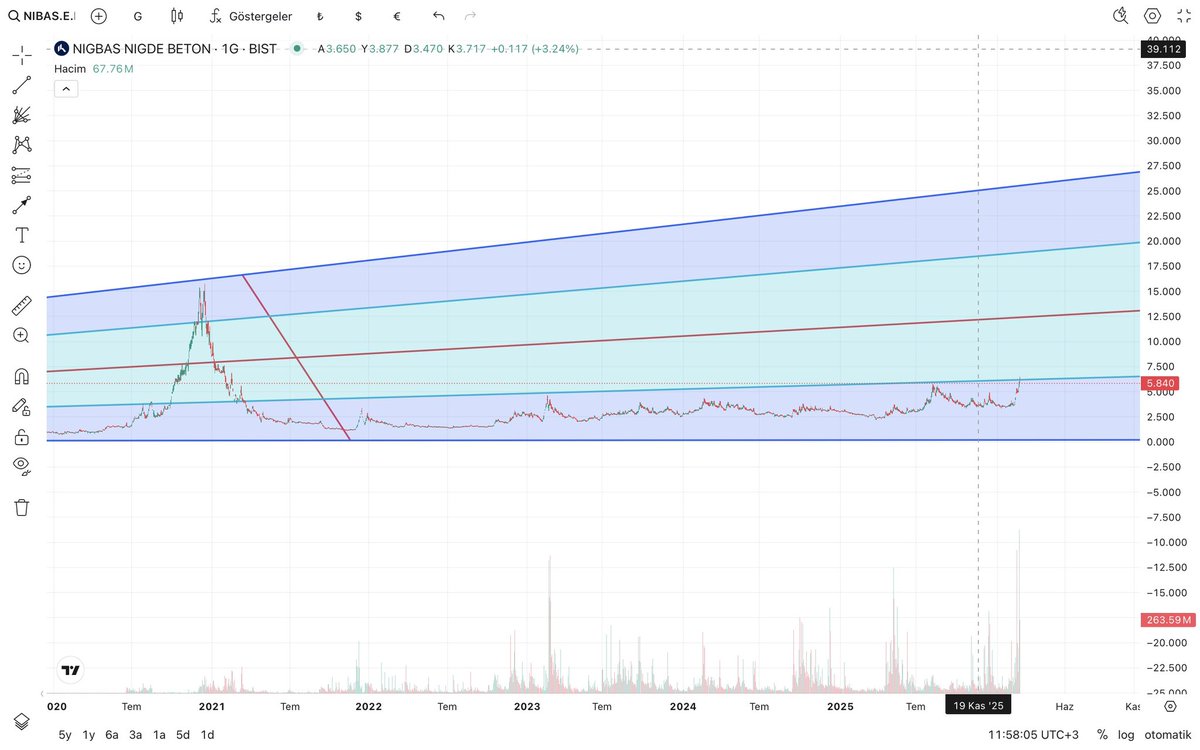Select the 1a time range

click(159, 734)
